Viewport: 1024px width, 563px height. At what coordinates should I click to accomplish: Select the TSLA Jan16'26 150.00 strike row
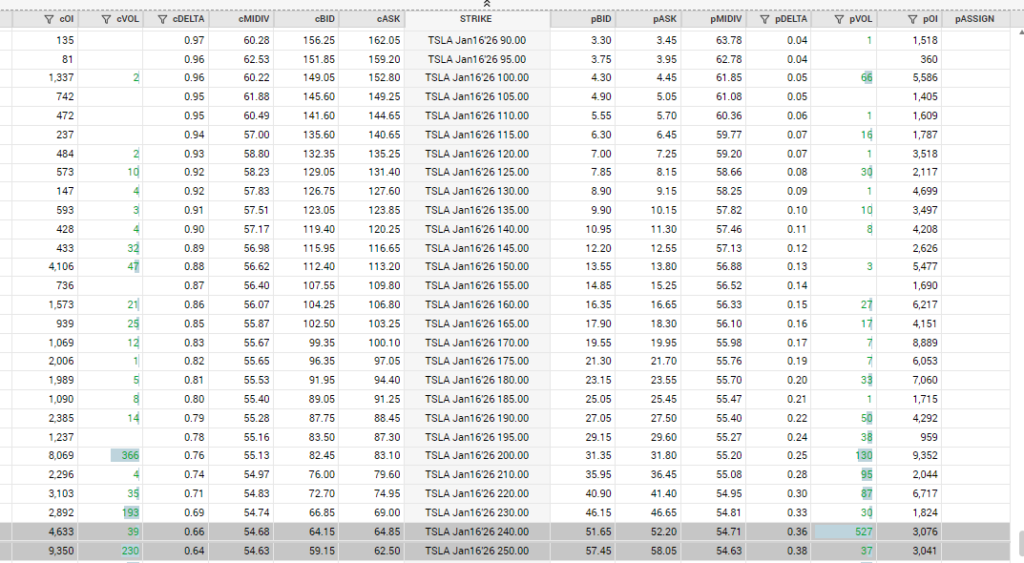[477, 266]
